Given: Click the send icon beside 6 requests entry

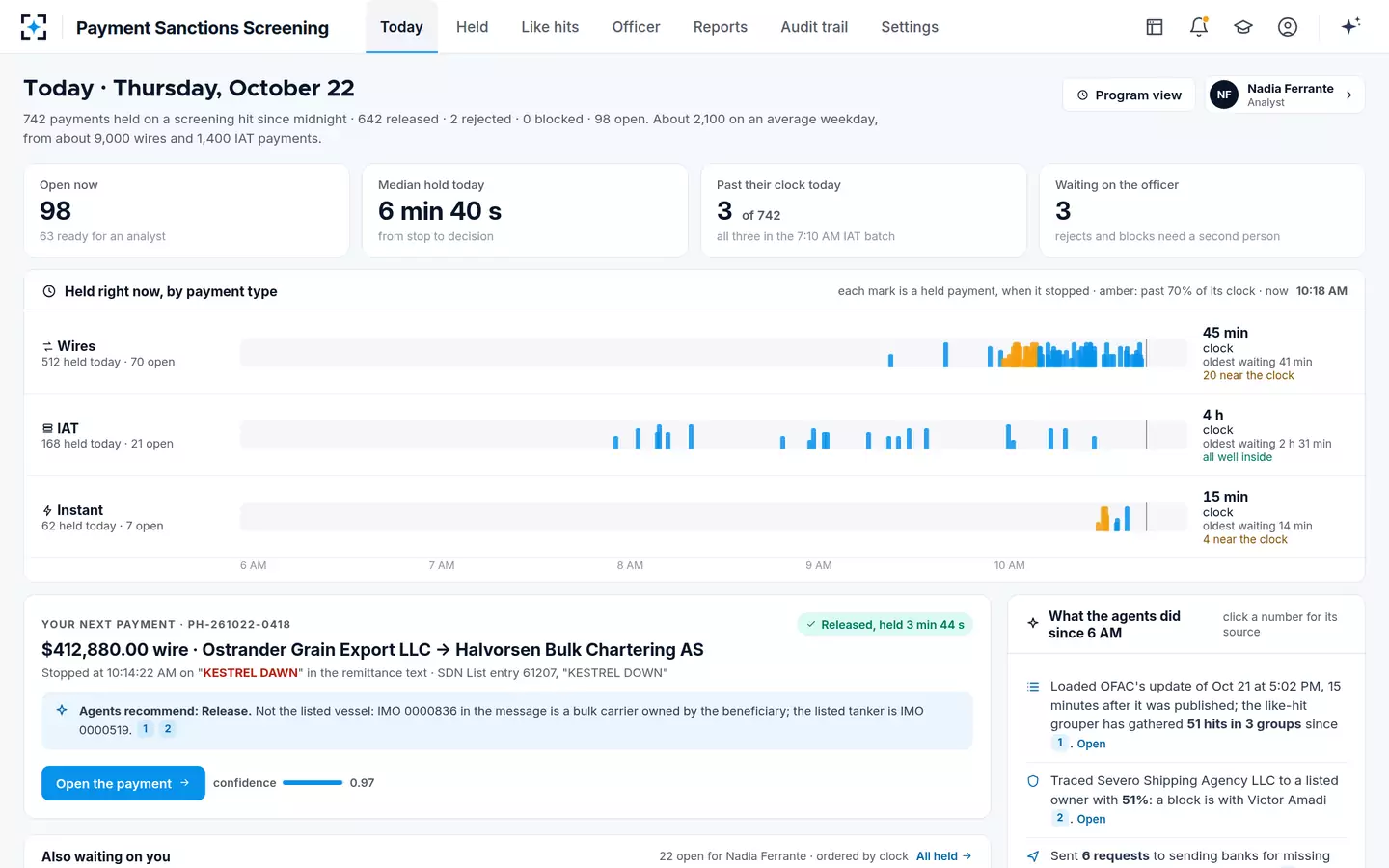Looking at the screenshot, I should [x=1033, y=856].
